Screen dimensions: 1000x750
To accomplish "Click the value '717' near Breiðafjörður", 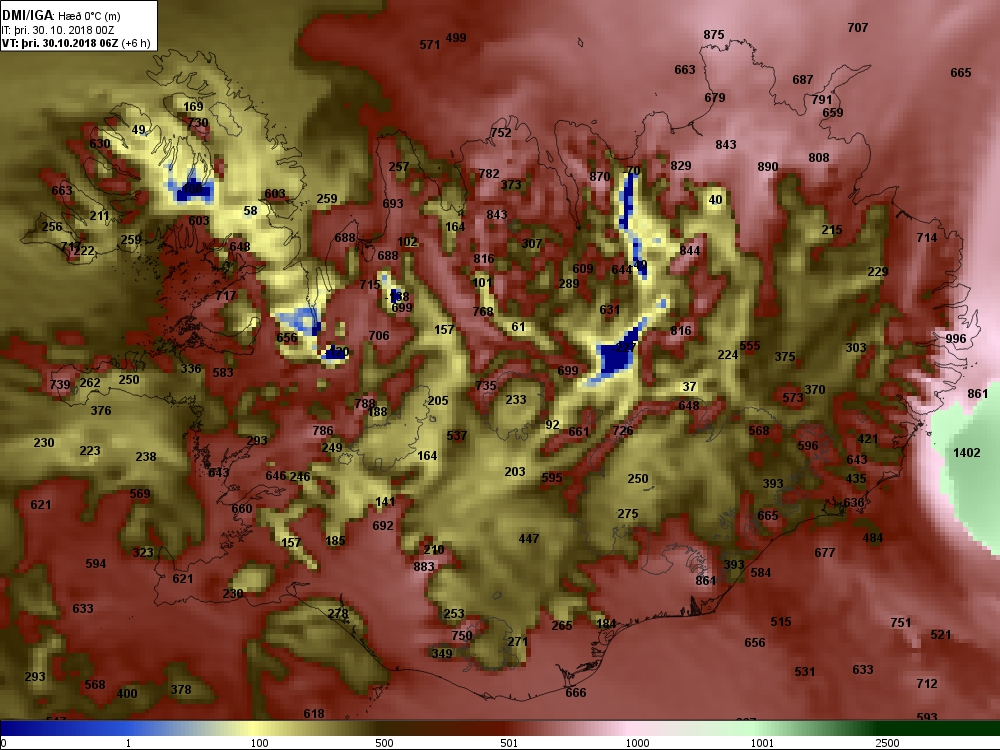I will pos(226,295).
